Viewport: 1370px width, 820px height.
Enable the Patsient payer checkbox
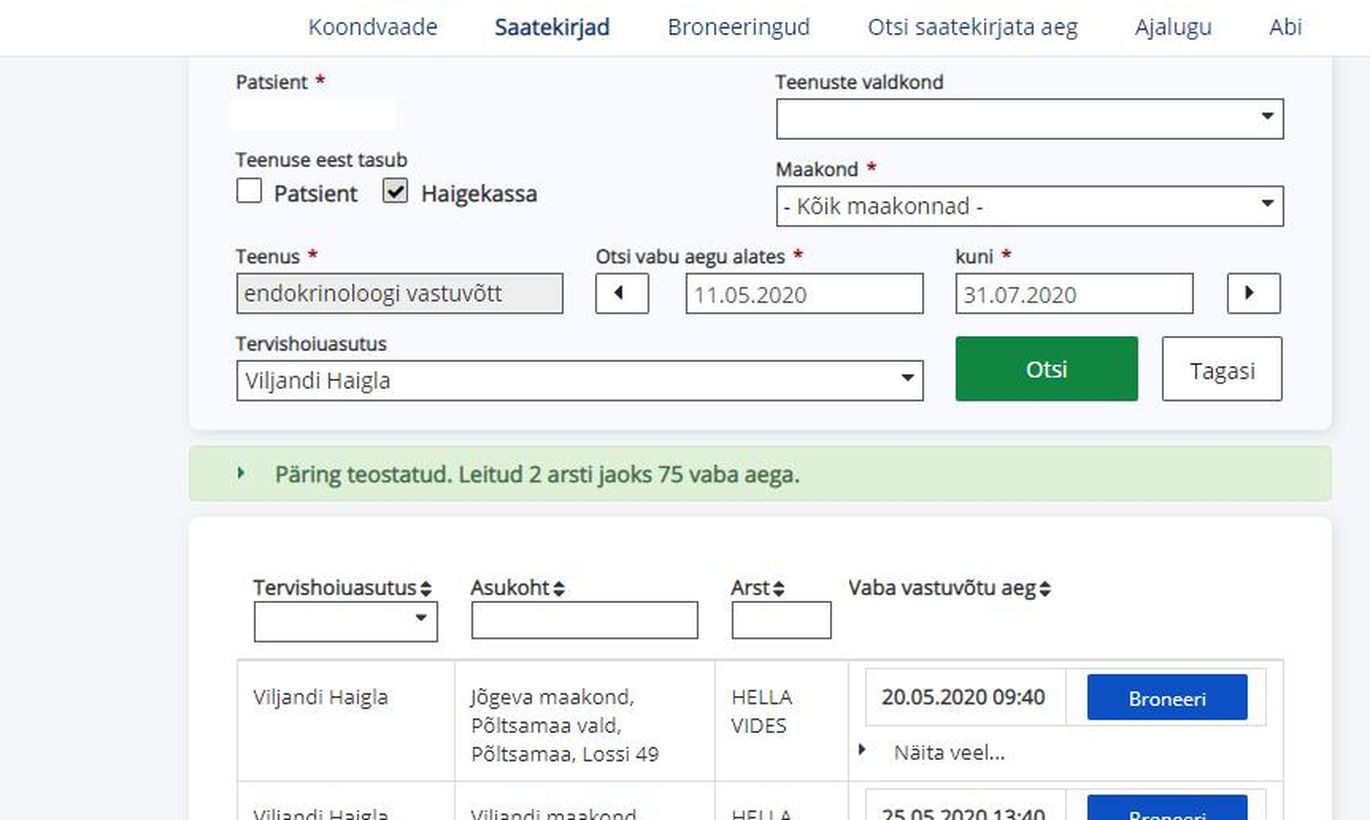(249, 191)
